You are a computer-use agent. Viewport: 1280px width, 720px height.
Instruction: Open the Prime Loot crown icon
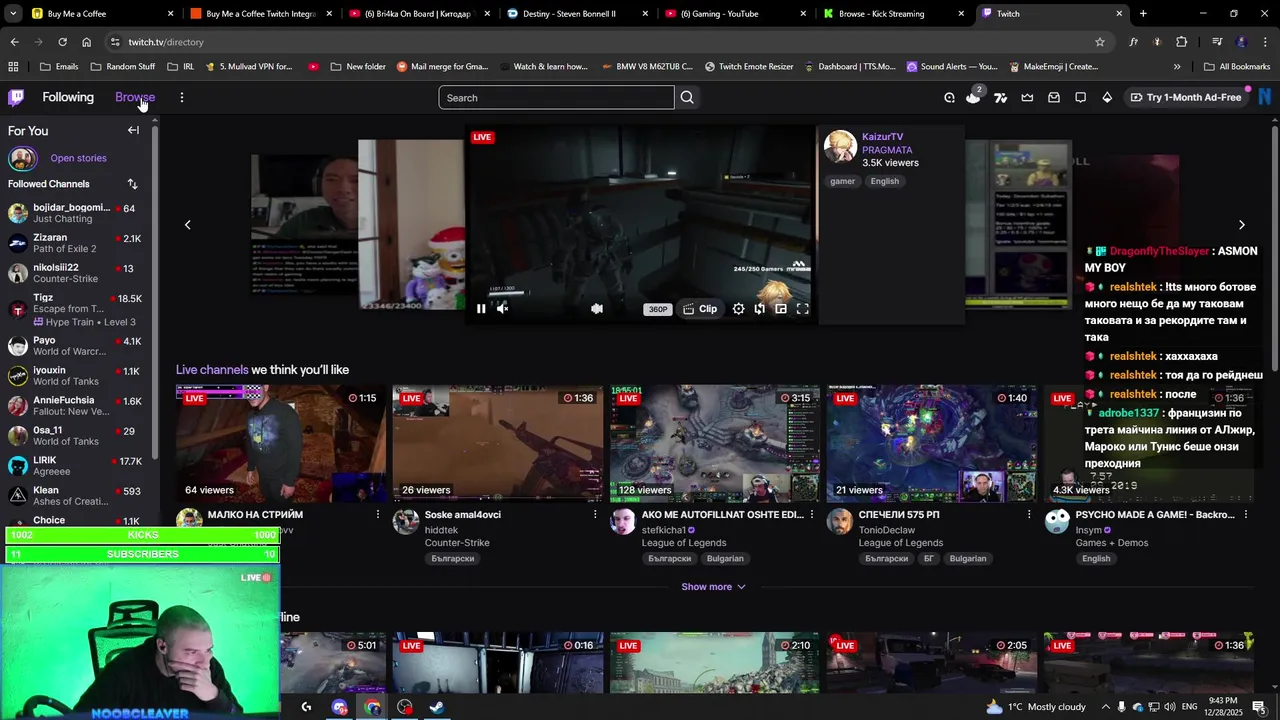[1027, 97]
